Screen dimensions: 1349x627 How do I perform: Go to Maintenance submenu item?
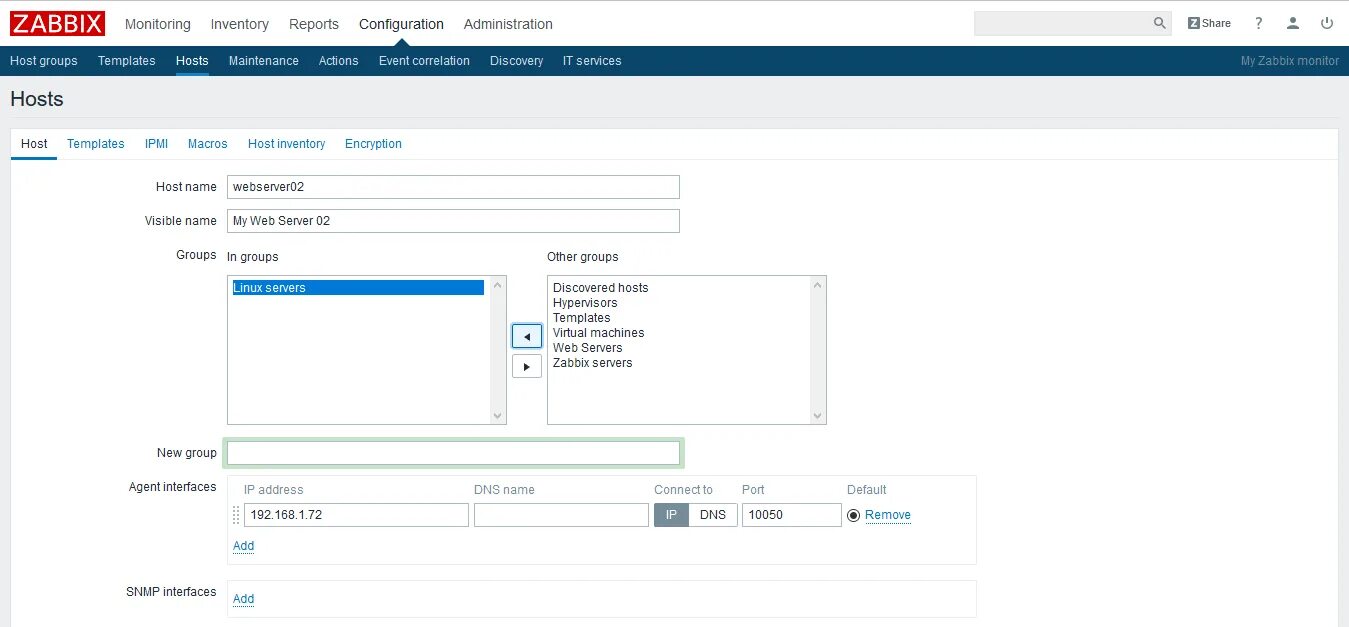[x=264, y=61]
